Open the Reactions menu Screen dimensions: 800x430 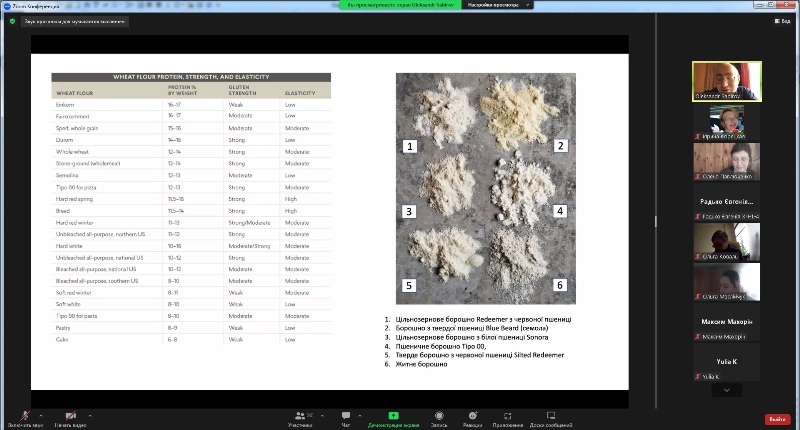click(473, 416)
